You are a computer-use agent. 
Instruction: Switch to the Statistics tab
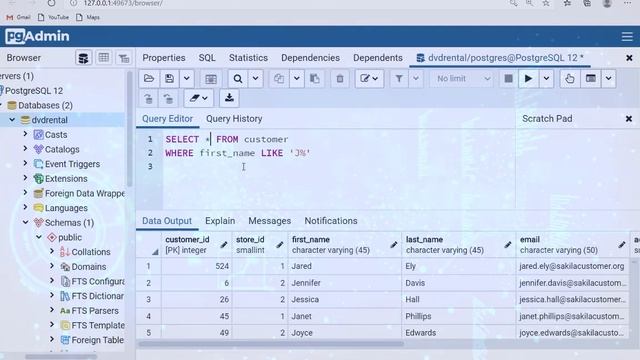(x=248, y=58)
